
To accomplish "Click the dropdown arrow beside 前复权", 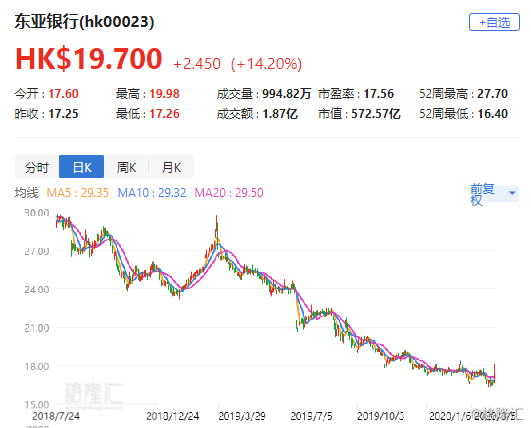I will (x=512, y=193).
